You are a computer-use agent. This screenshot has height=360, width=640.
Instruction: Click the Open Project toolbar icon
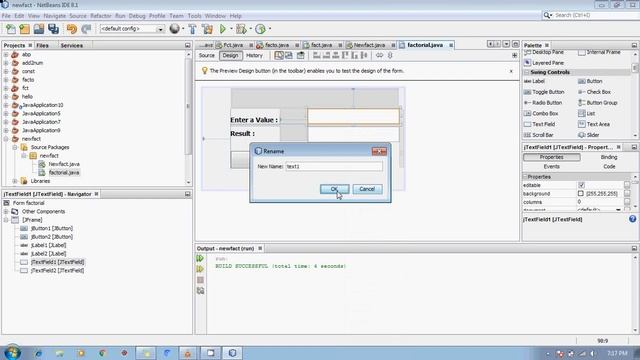39,29
